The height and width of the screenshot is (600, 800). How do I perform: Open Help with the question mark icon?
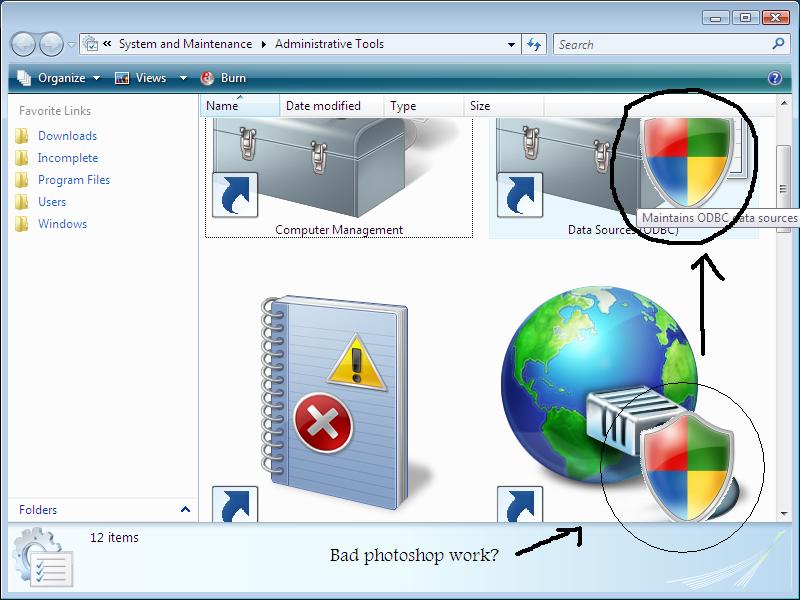coord(774,78)
